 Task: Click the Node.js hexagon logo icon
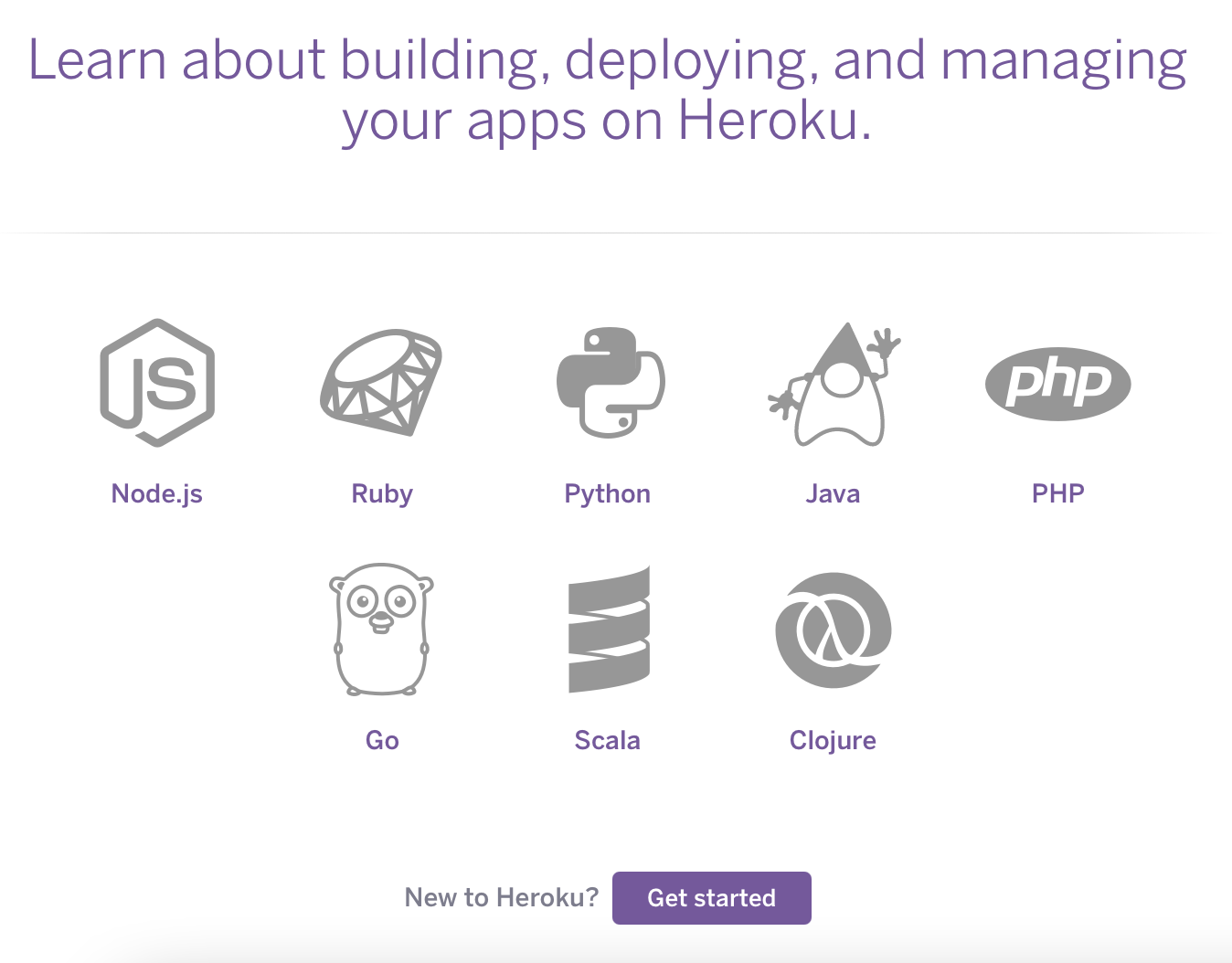pyautogui.click(x=157, y=383)
